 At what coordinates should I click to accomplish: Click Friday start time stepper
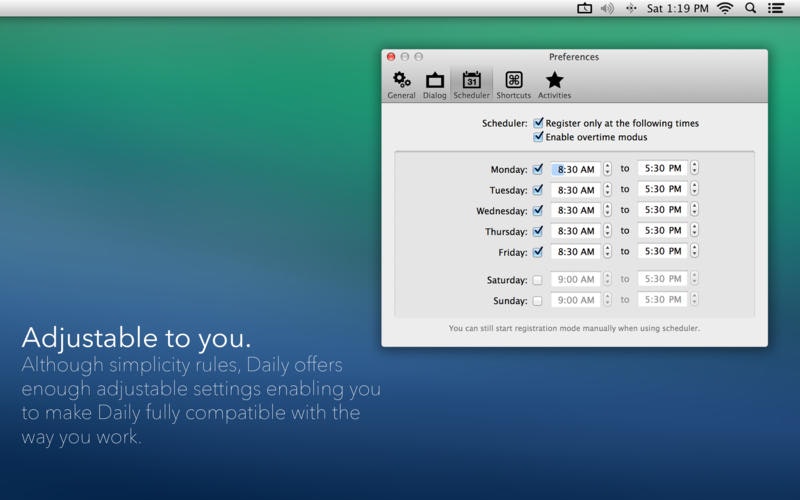click(607, 251)
